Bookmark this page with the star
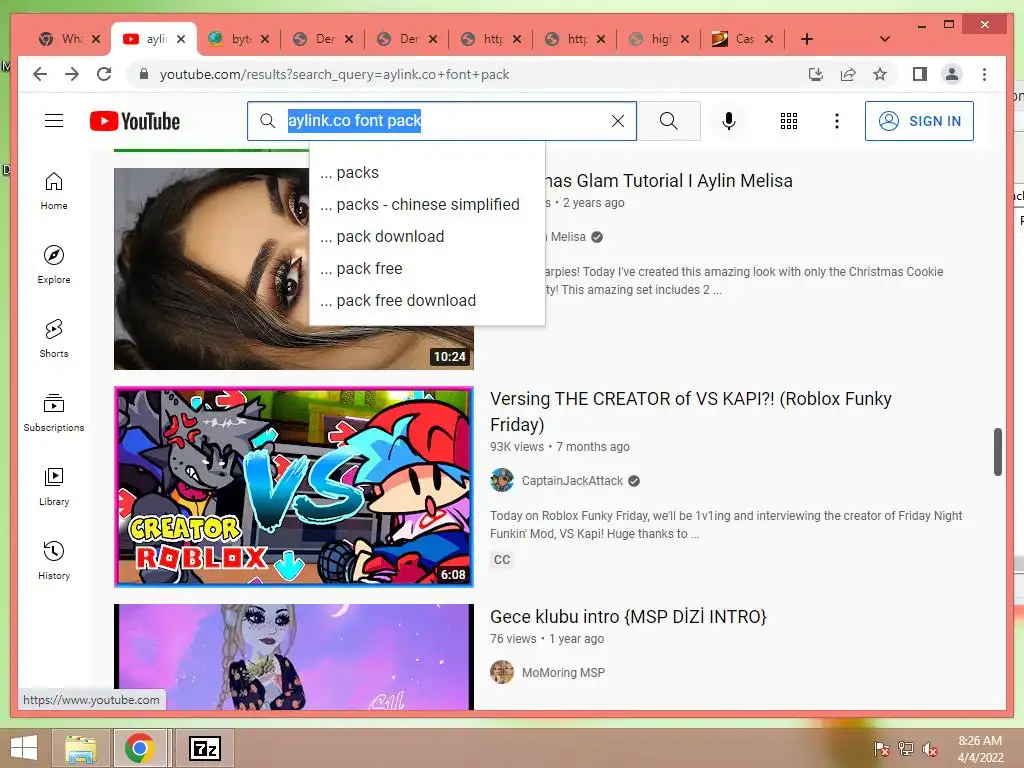The image size is (1024, 768). 880,74
